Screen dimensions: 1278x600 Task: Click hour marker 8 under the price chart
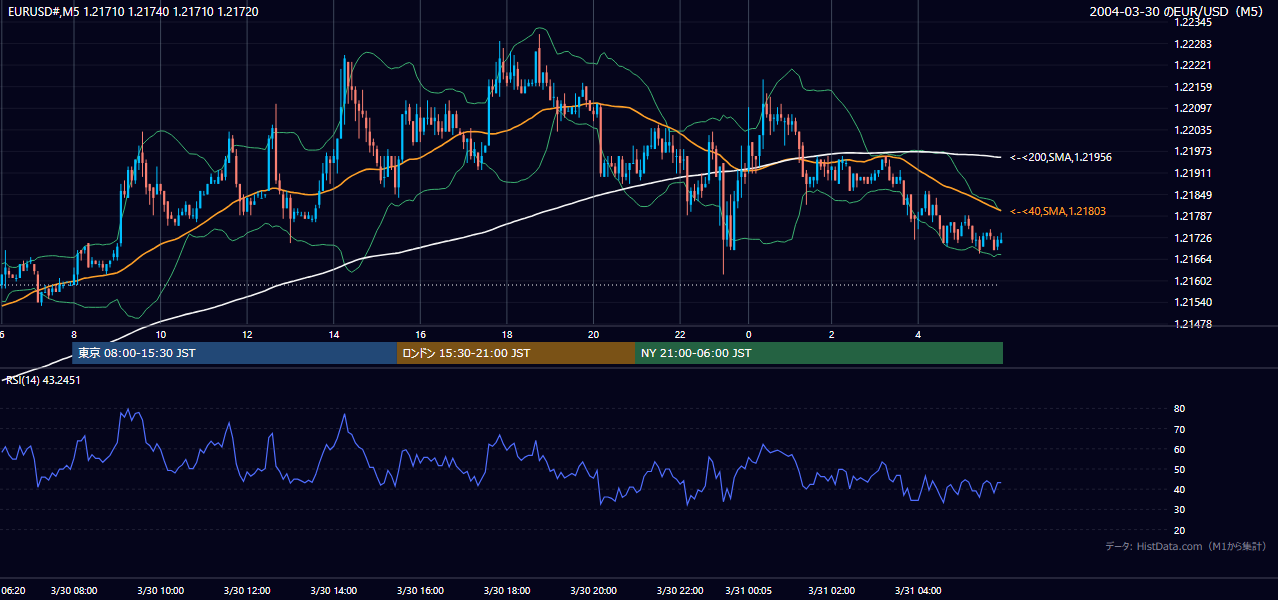[75, 335]
